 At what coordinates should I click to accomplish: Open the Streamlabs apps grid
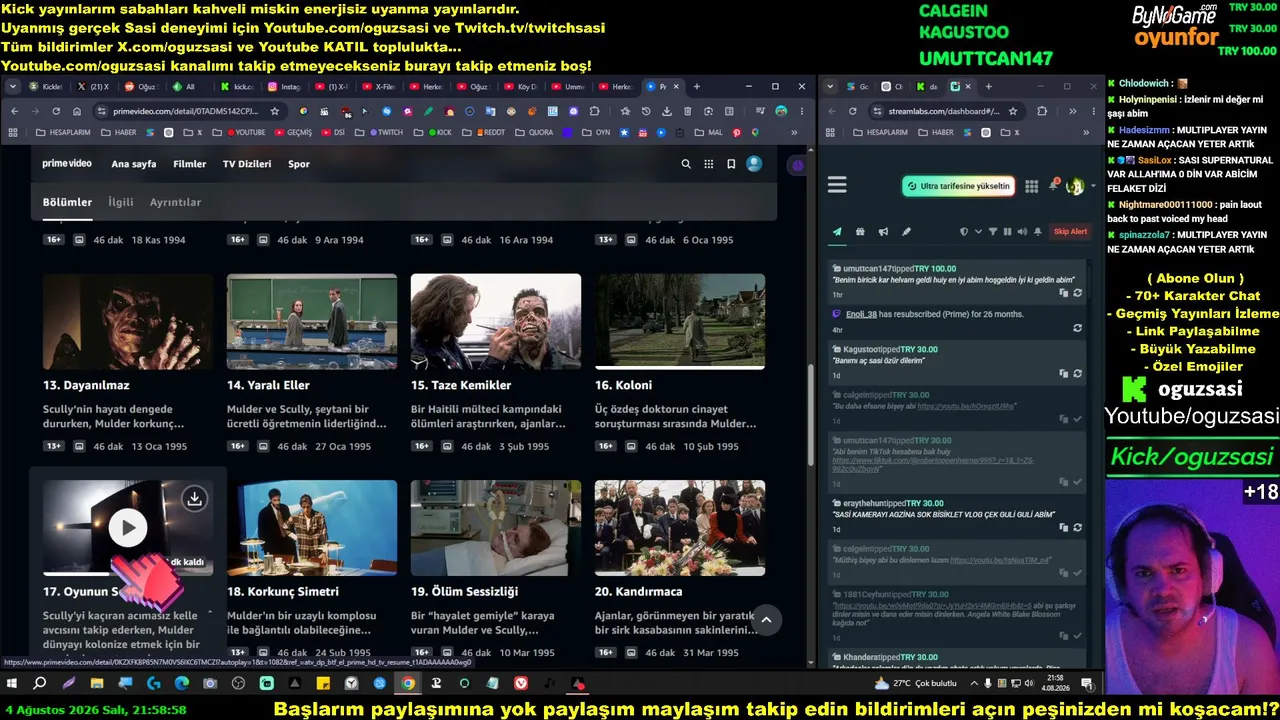click(x=1031, y=186)
